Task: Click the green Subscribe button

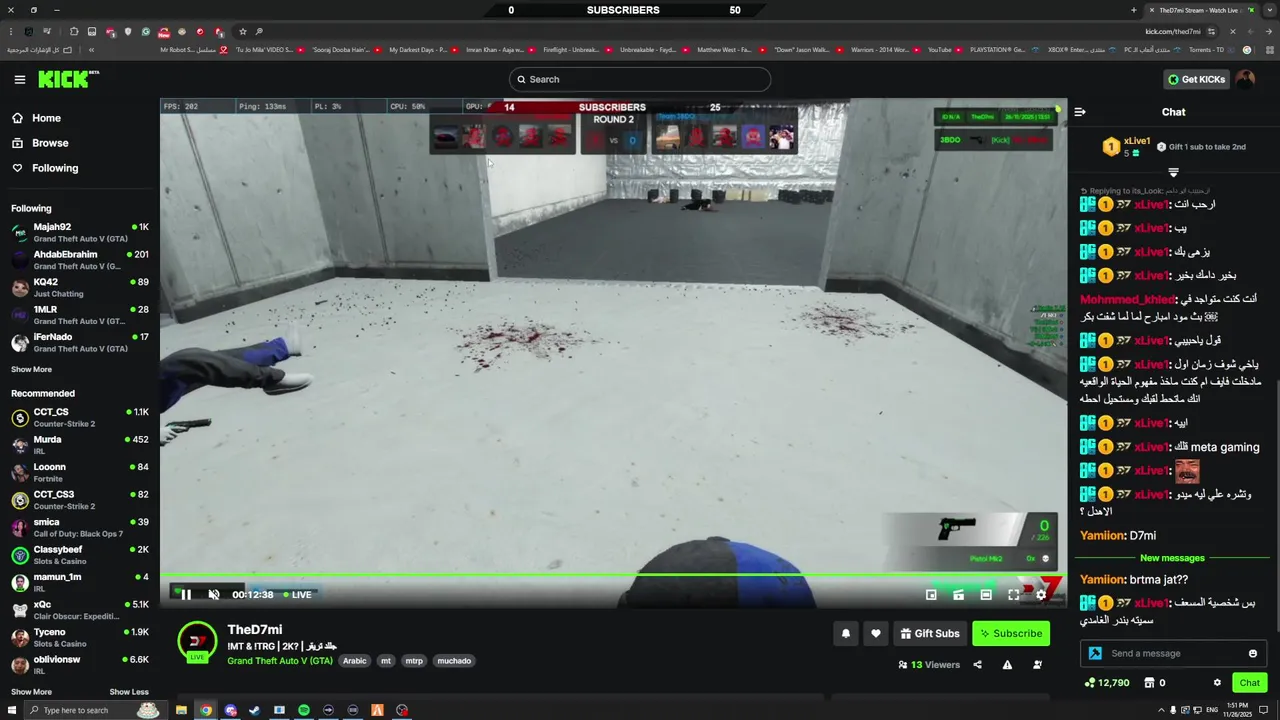Action: pos(1010,633)
